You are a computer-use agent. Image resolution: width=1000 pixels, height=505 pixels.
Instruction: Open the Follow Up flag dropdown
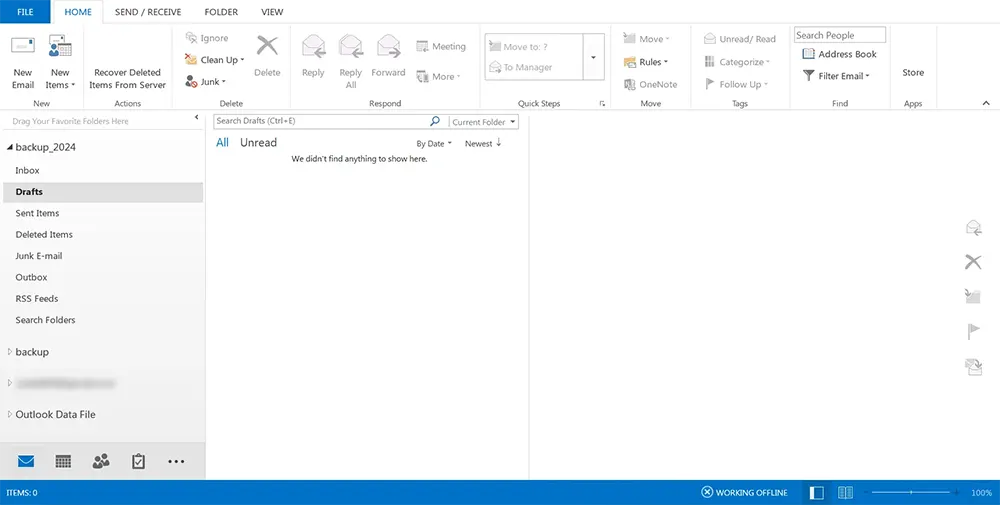point(736,84)
